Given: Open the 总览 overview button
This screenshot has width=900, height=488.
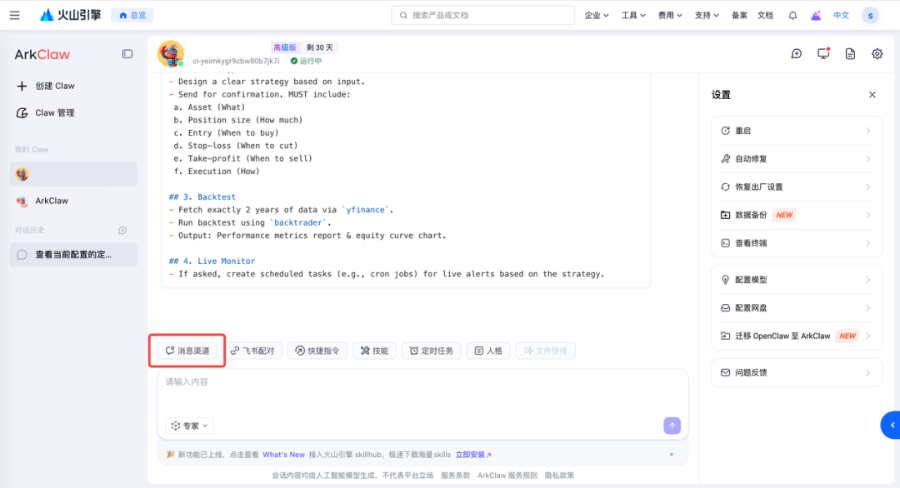Looking at the screenshot, I should click(133, 16).
